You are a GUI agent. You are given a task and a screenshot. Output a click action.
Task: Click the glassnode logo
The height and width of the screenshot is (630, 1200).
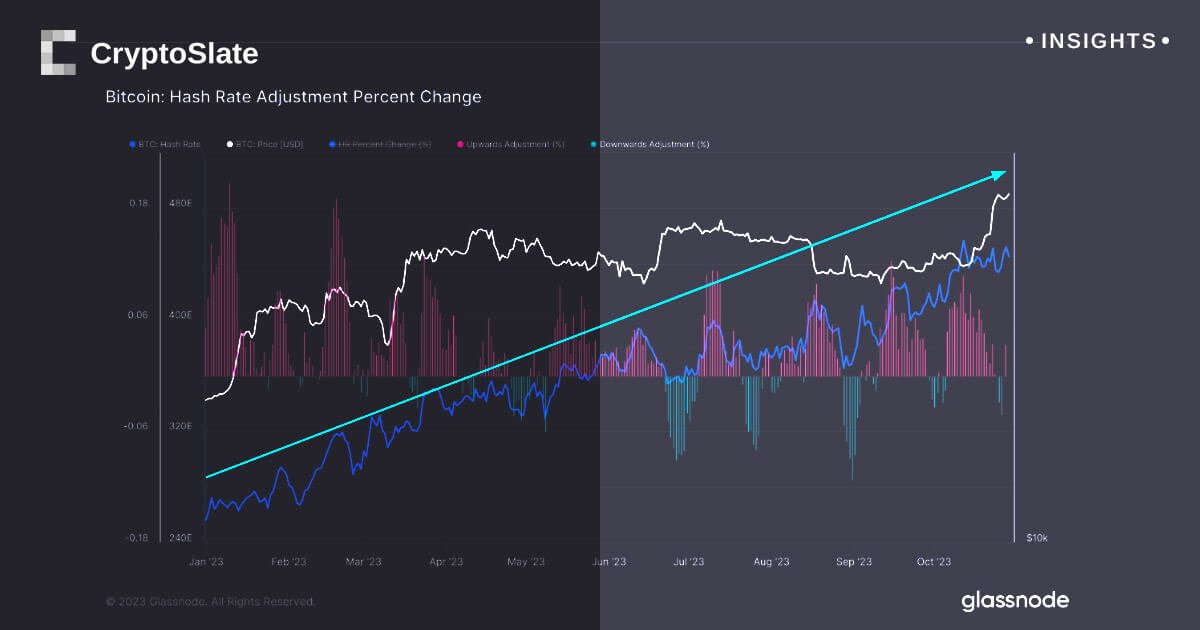coord(1015,601)
